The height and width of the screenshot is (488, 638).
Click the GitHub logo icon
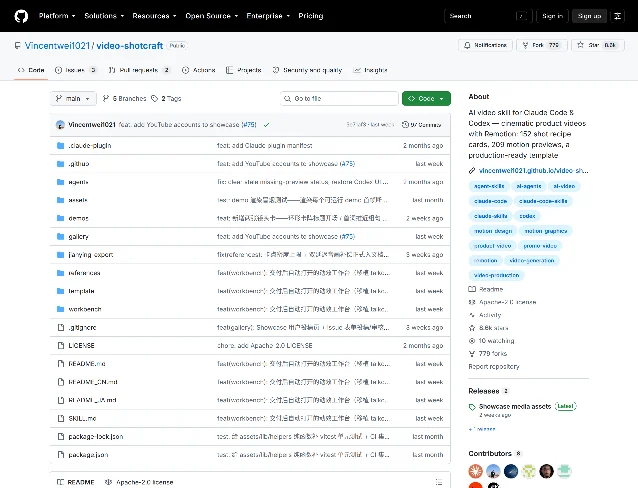[x=21, y=16]
